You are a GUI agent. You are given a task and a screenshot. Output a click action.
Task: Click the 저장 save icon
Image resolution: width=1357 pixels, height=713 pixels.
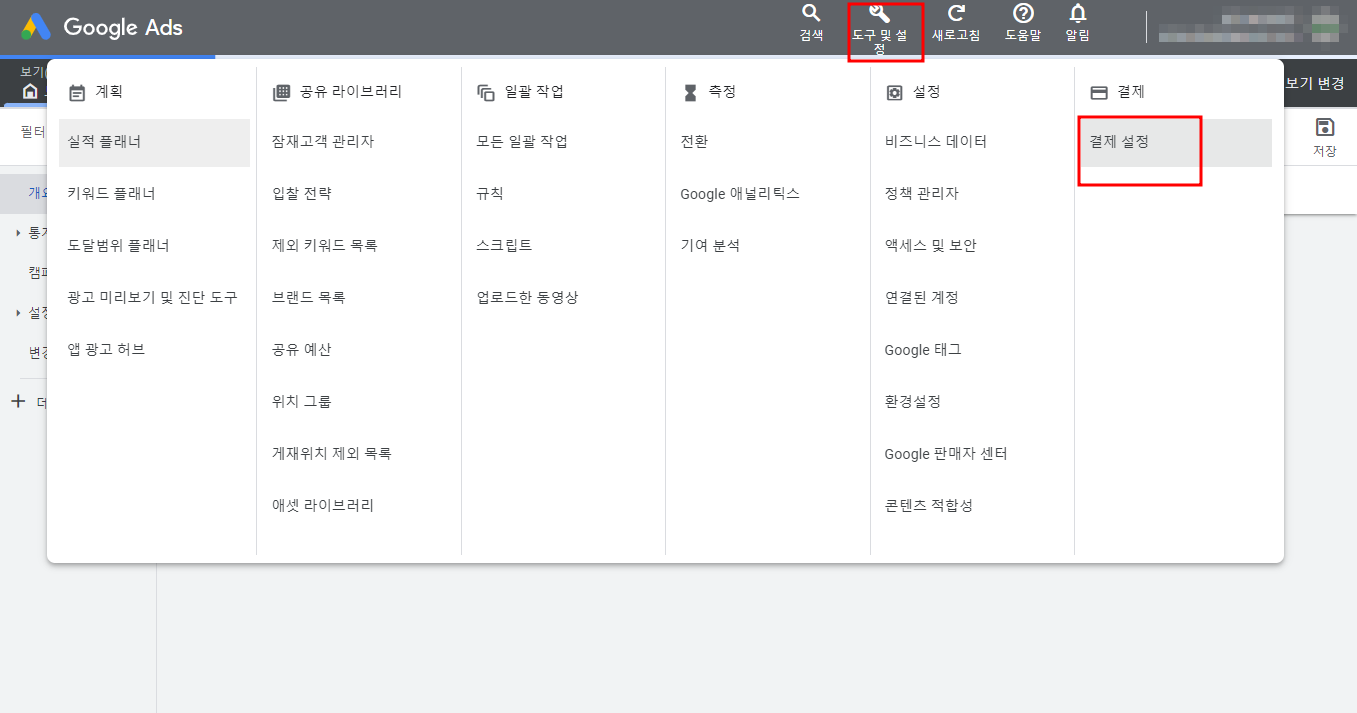[x=1325, y=135]
